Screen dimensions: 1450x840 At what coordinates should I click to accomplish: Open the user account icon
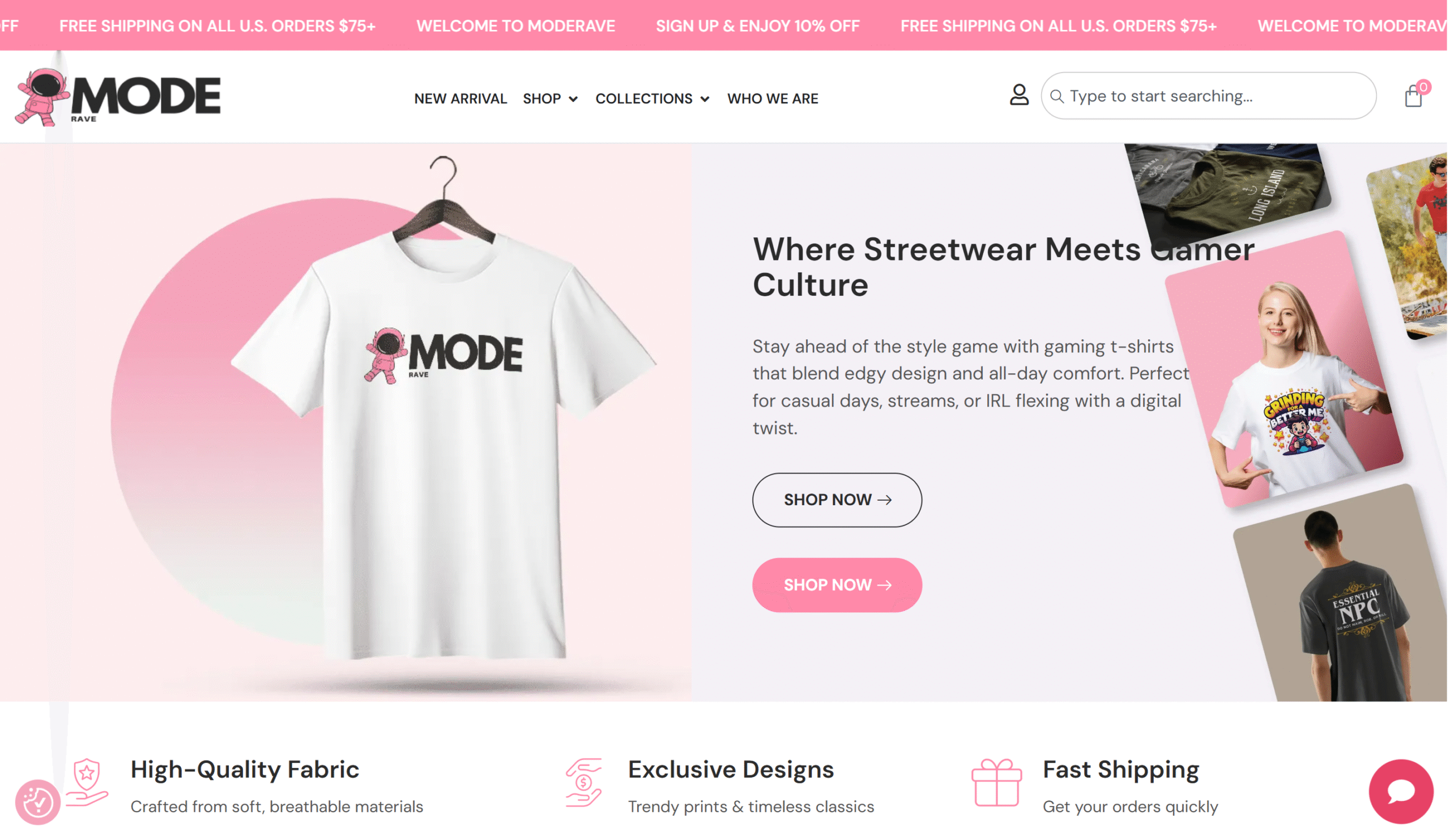click(x=1019, y=95)
